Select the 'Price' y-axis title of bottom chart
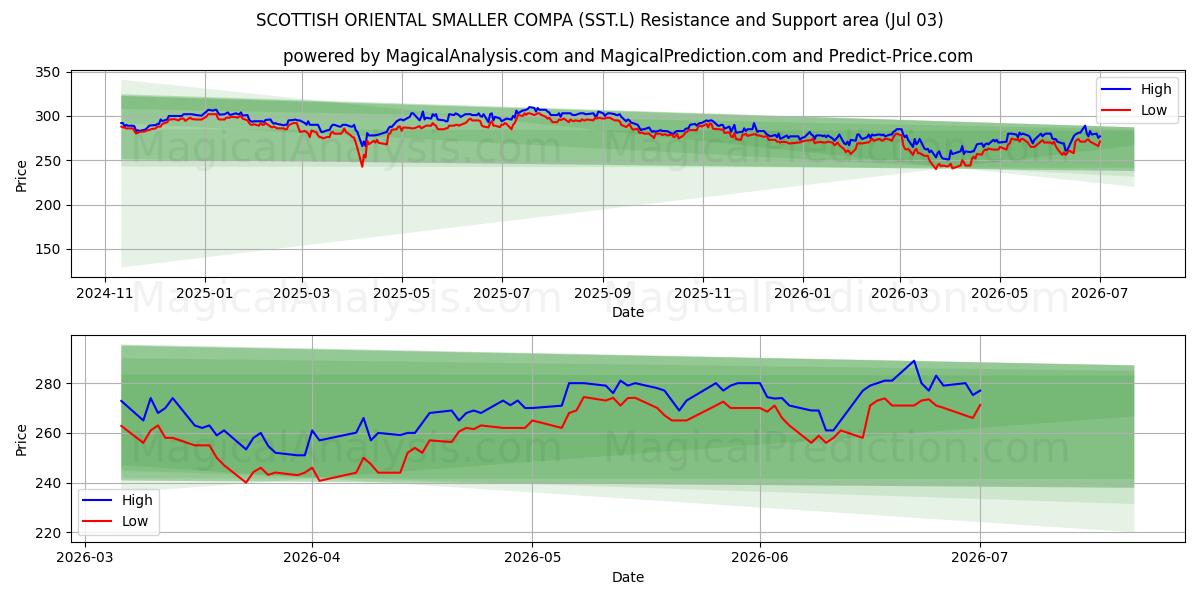Viewport: 1200px width, 600px height. [x=22, y=438]
